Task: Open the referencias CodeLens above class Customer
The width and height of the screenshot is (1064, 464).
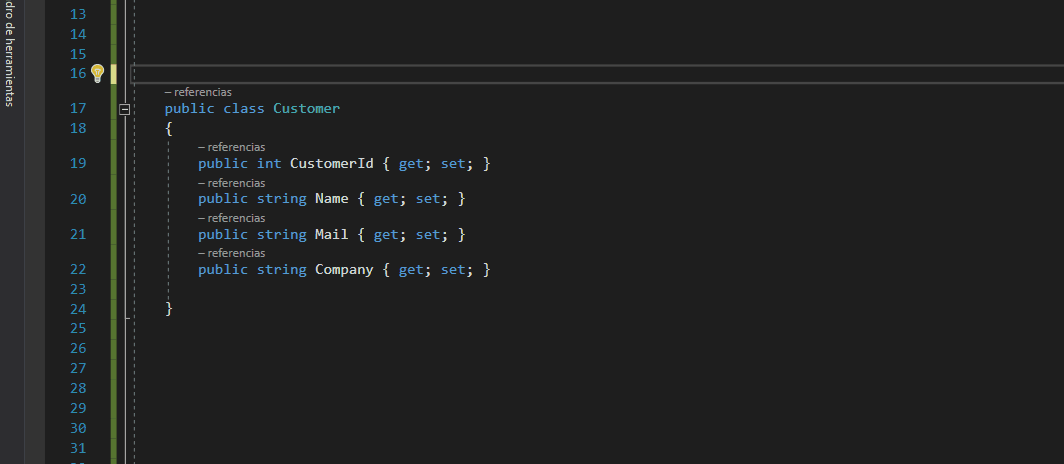Action: tap(198, 92)
